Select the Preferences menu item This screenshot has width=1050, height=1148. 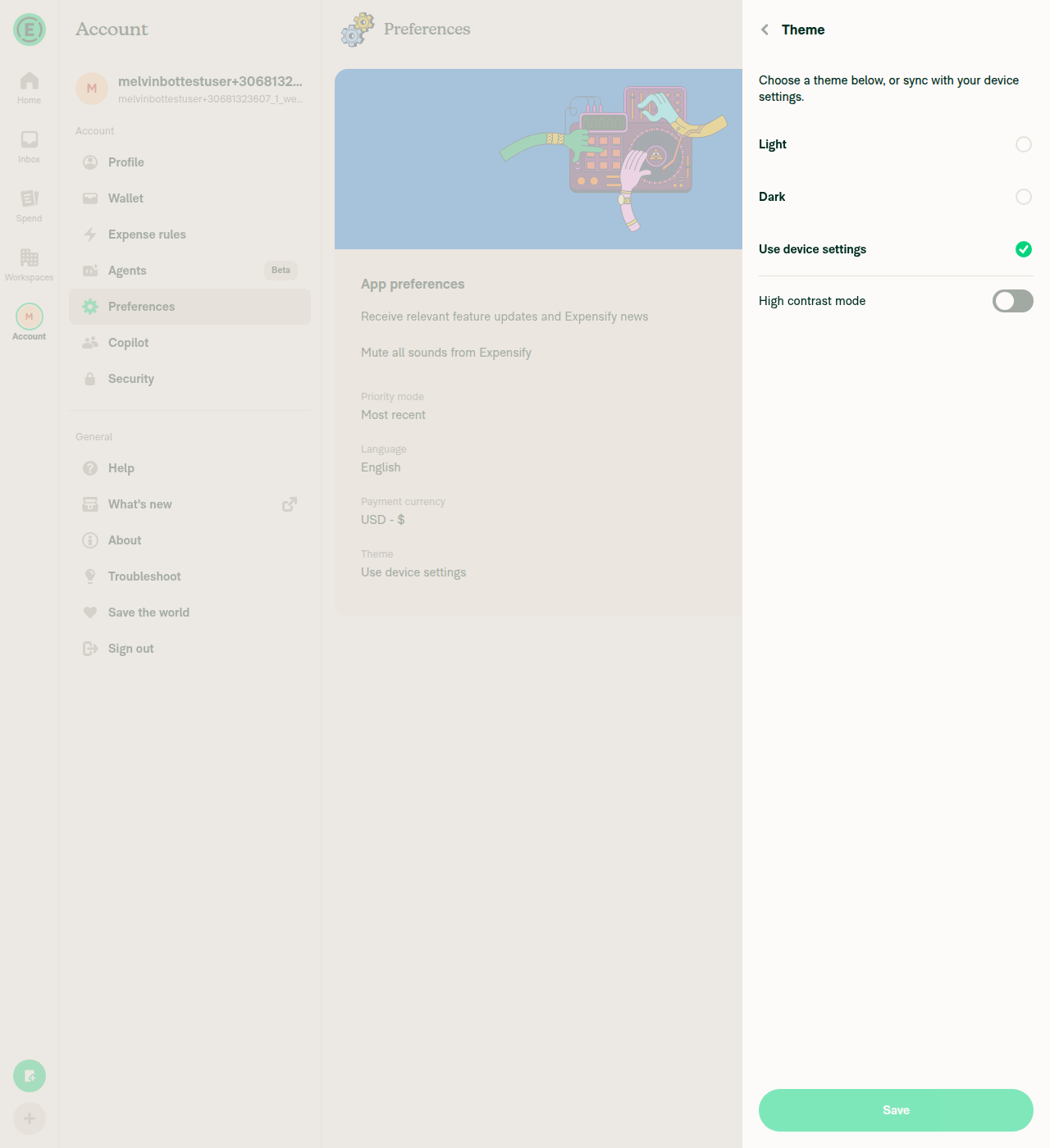189,307
